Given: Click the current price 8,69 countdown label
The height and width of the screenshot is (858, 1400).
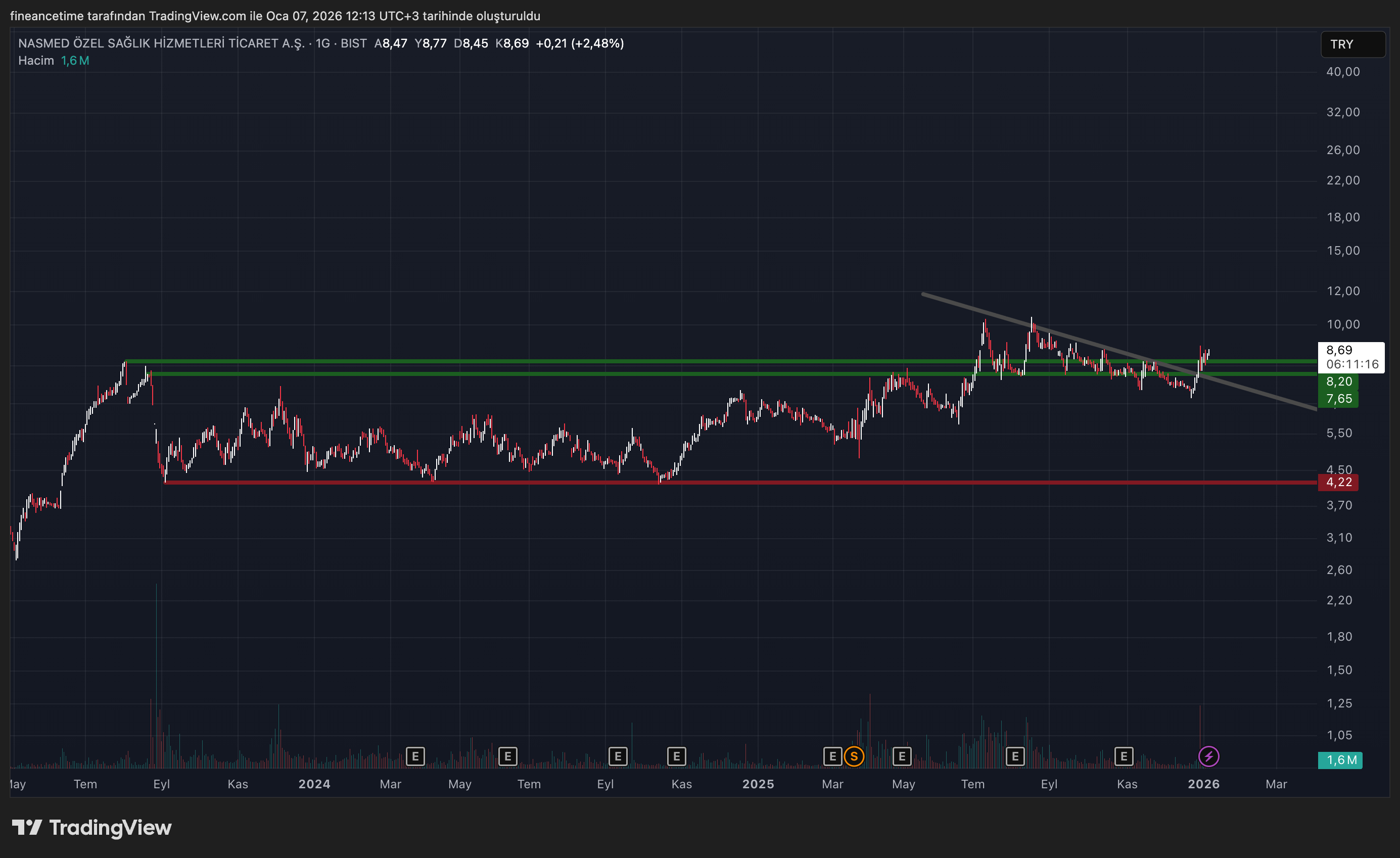Looking at the screenshot, I should [x=1350, y=357].
